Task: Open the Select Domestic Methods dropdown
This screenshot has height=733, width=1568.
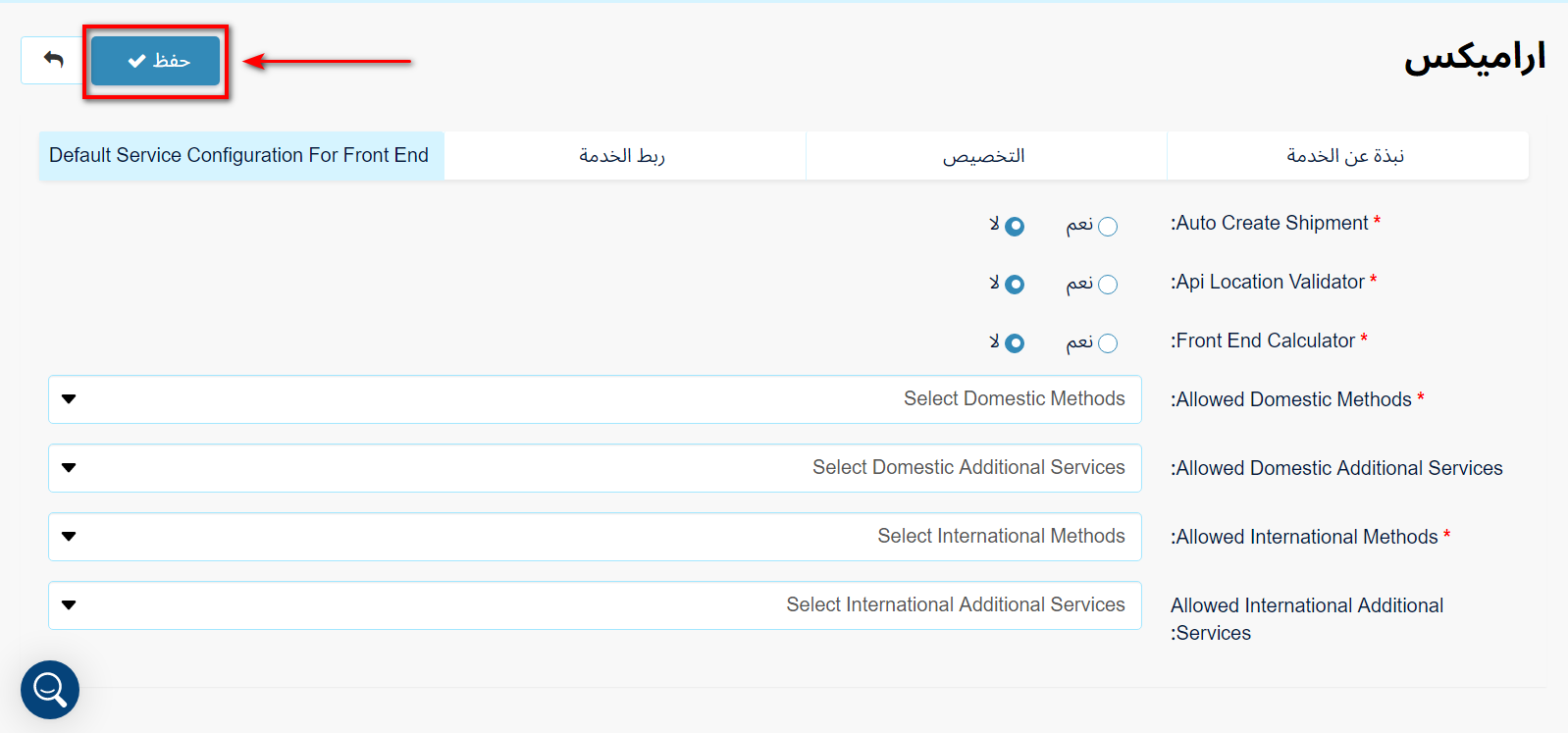Action: coord(595,399)
